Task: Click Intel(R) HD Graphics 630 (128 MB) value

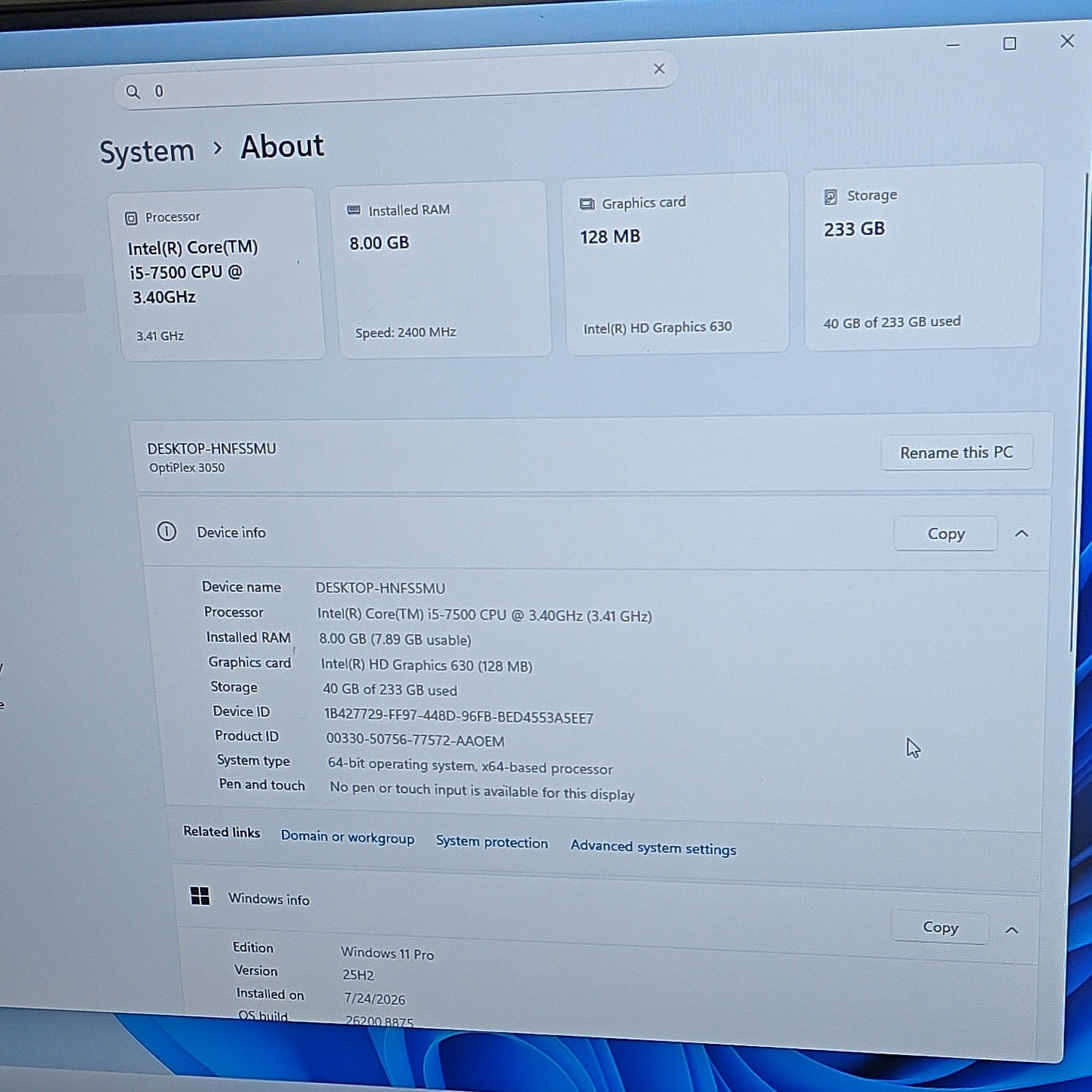Action: click(427, 665)
